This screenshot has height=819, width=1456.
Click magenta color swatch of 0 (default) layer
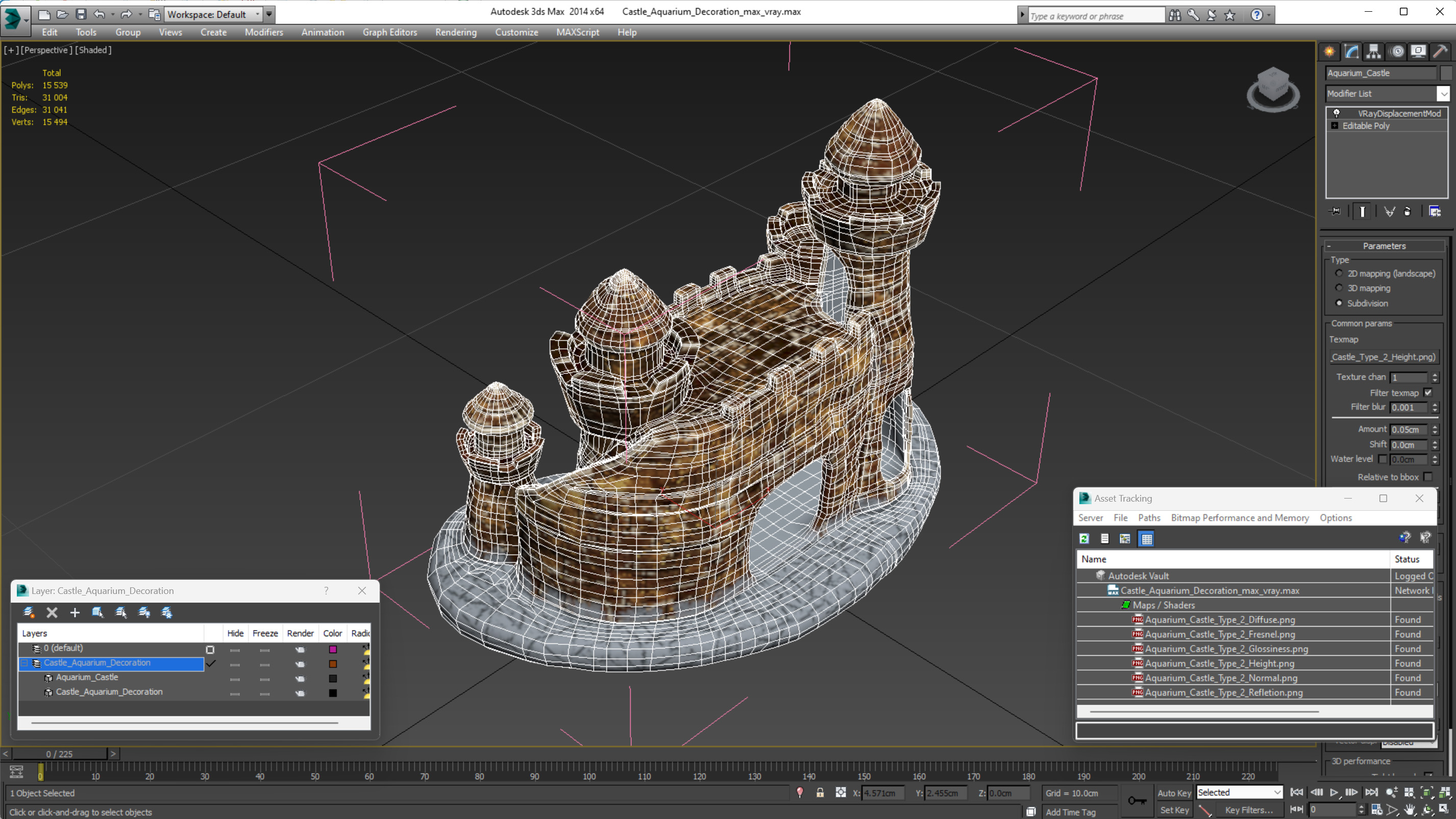coord(333,650)
